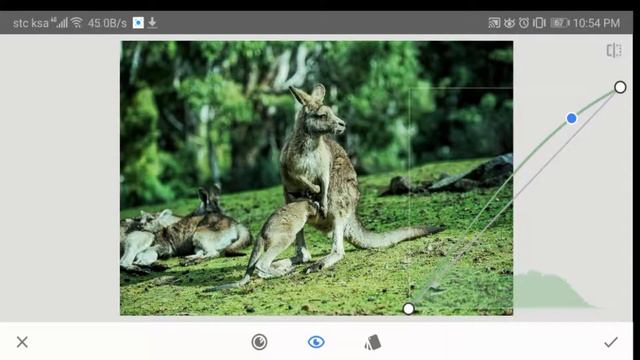Cancel the curves edit with X
This screenshot has height=360, width=640.
click(22, 342)
